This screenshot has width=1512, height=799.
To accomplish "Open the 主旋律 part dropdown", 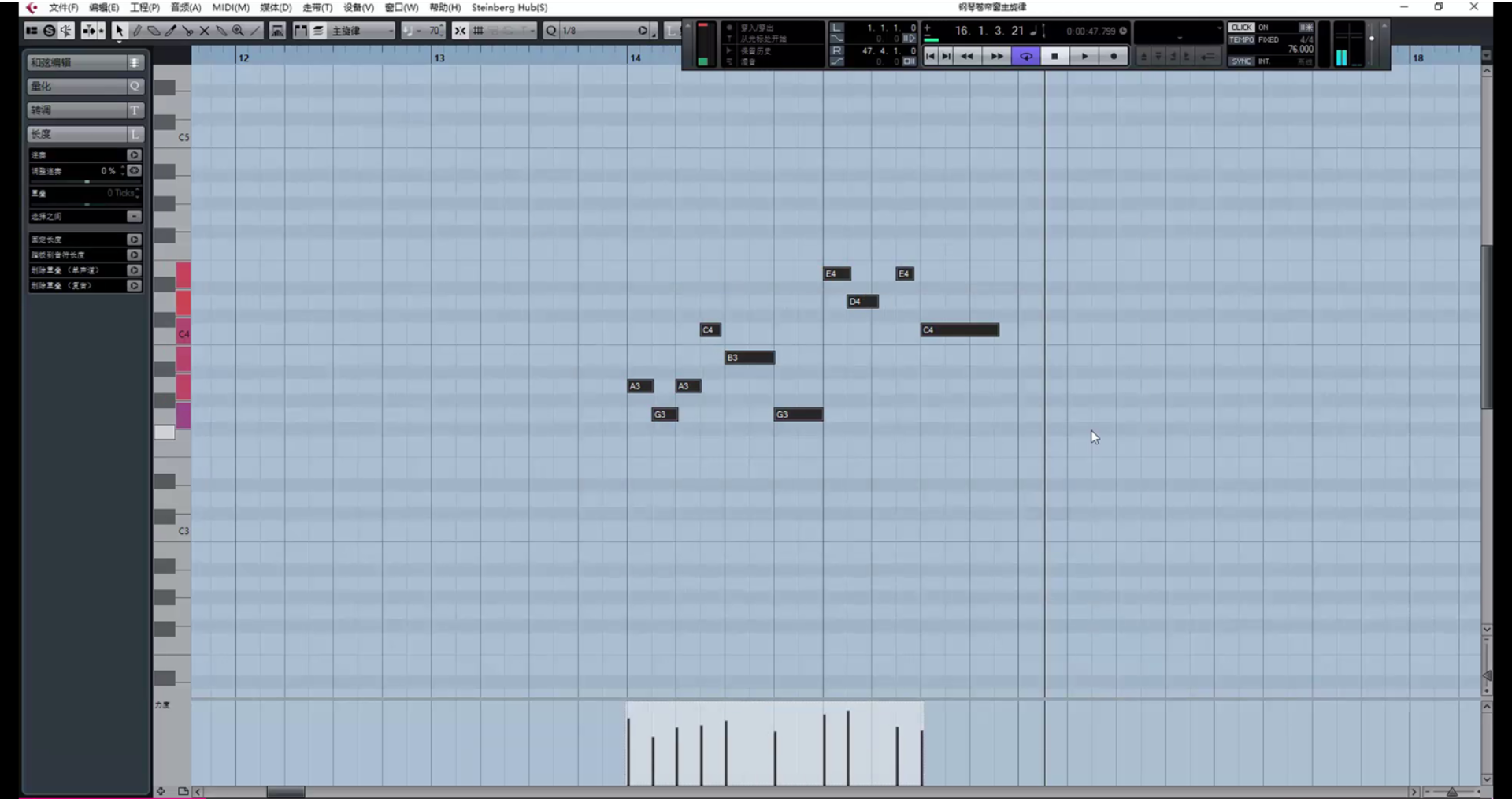I will coord(361,31).
